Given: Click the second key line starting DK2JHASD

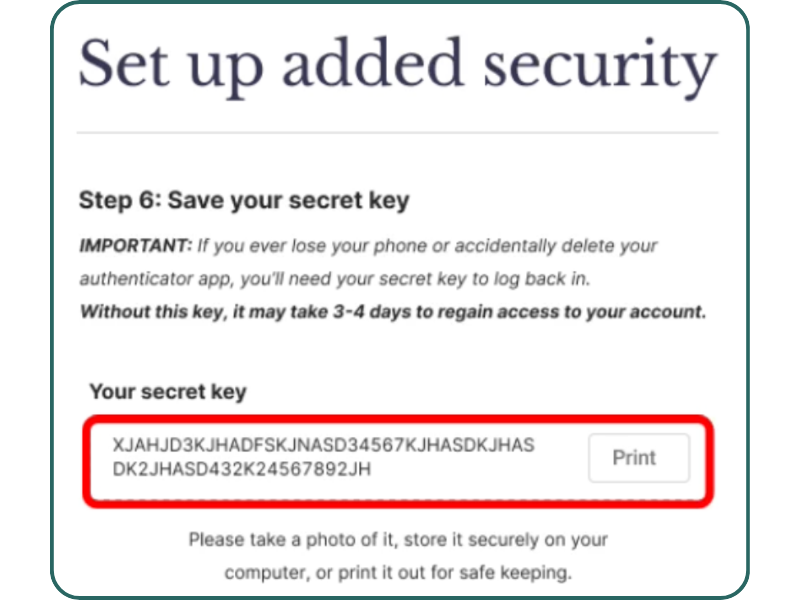Looking at the screenshot, I should click(x=242, y=469).
